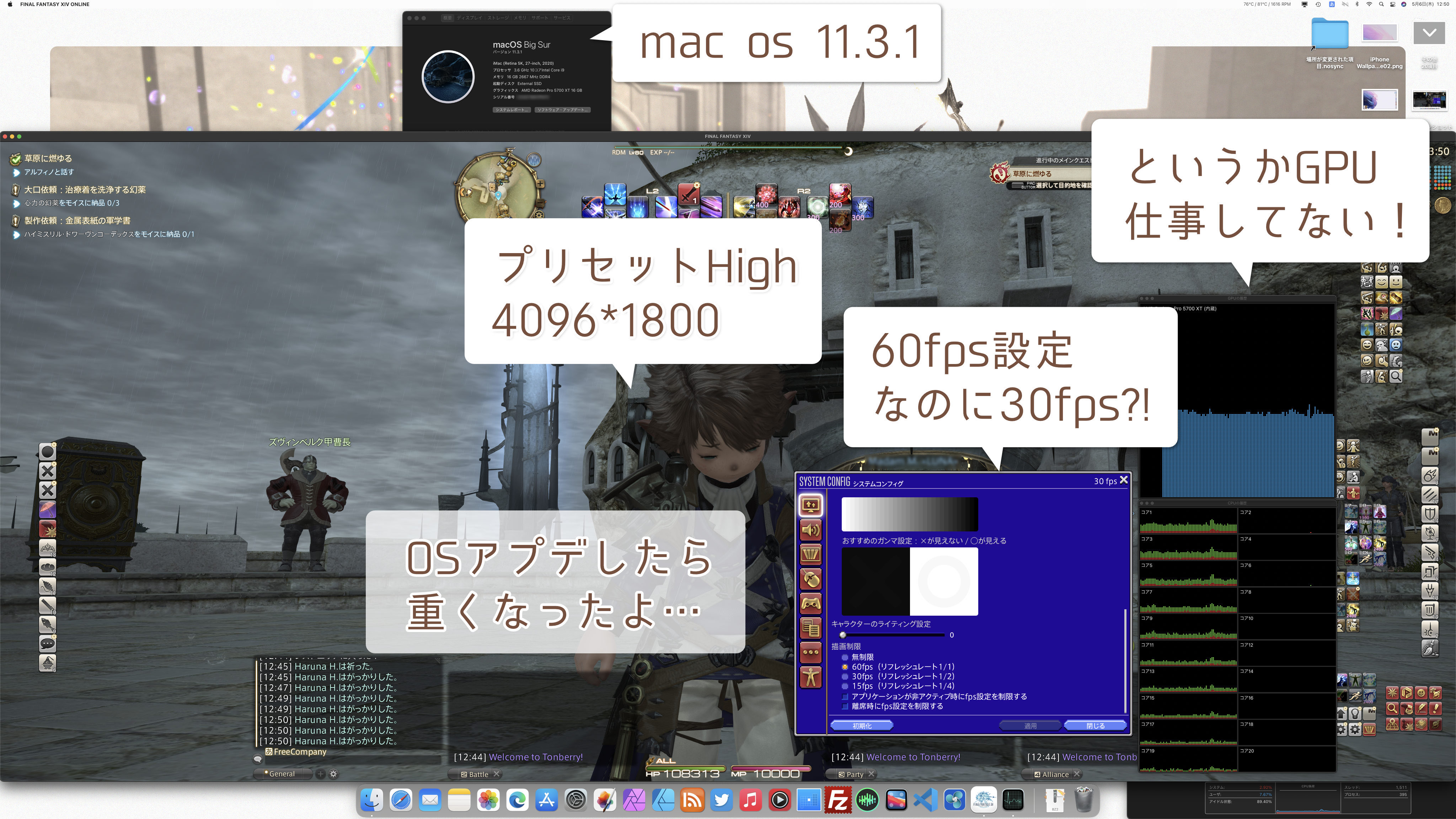The width and height of the screenshot is (1456, 819).
Task: Open Mouse settings icon in System Config
Action: coord(810,579)
